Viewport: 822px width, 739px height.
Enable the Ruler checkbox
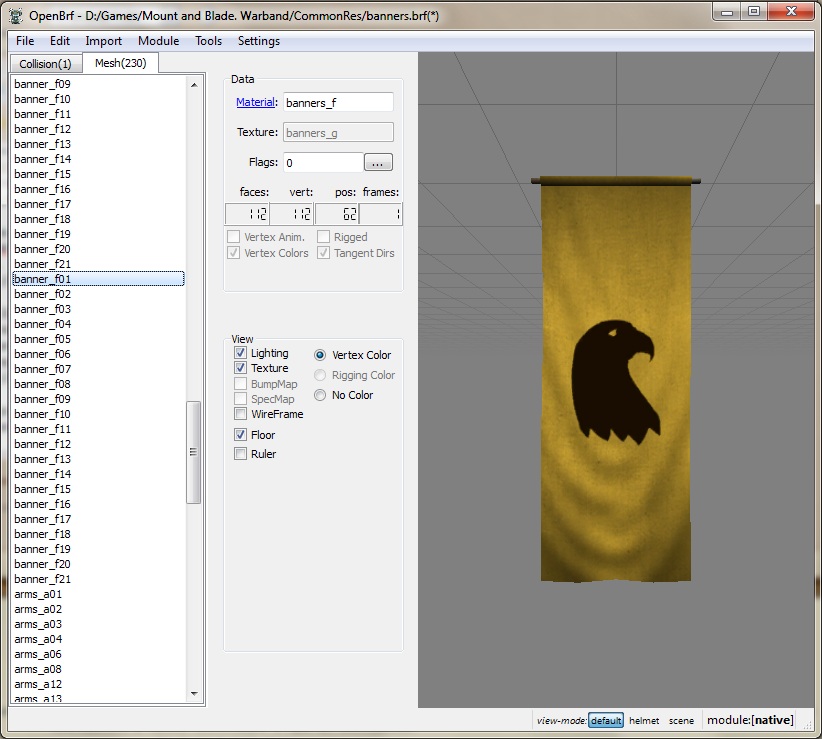(x=241, y=454)
